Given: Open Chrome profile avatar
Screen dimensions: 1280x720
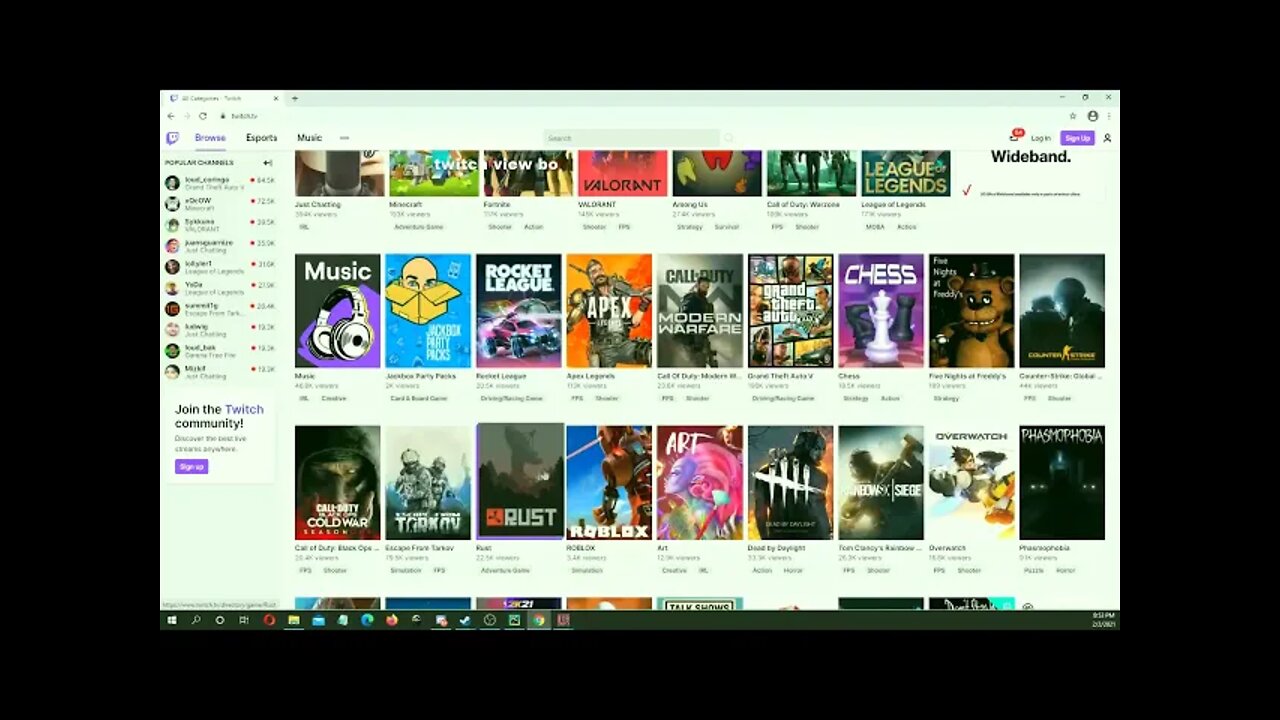Looking at the screenshot, I should click(x=1092, y=116).
